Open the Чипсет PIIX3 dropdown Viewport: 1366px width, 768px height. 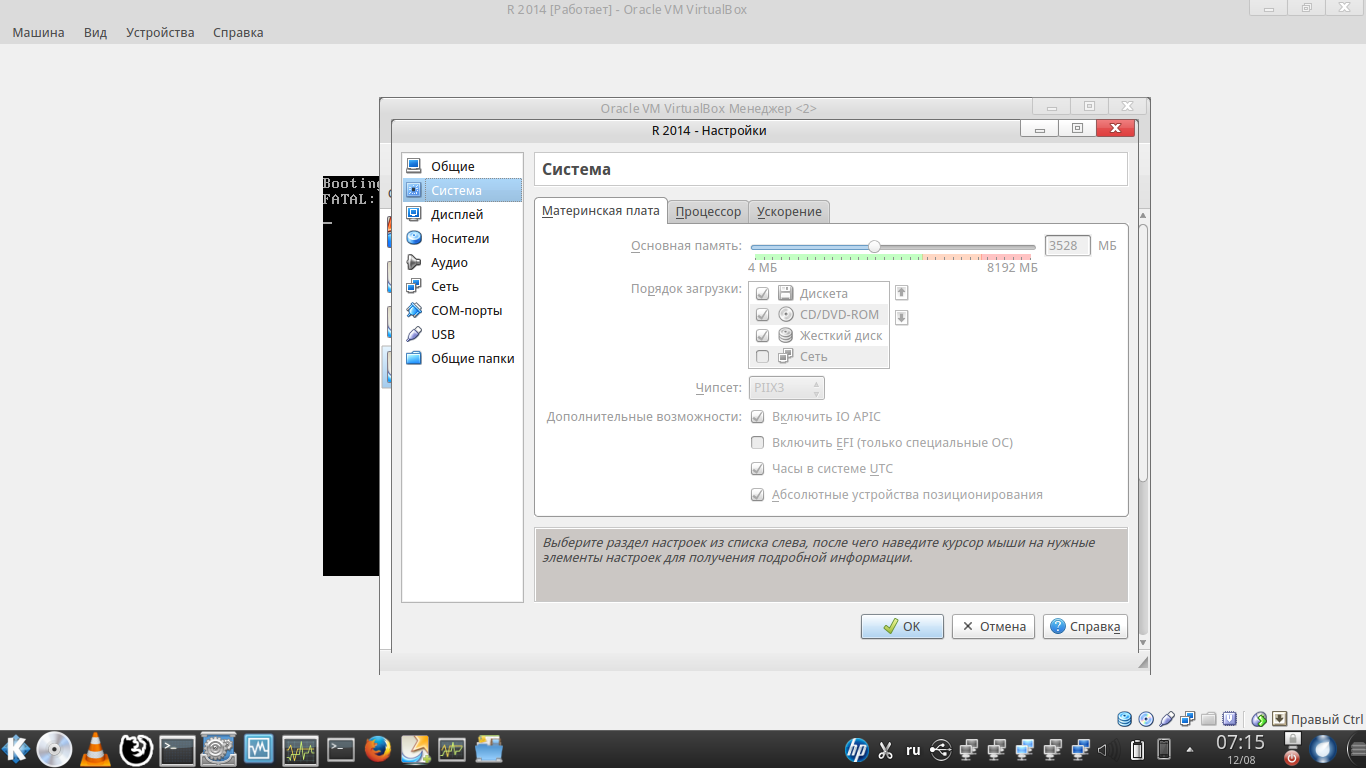pyautogui.click(x=787, y=388)
